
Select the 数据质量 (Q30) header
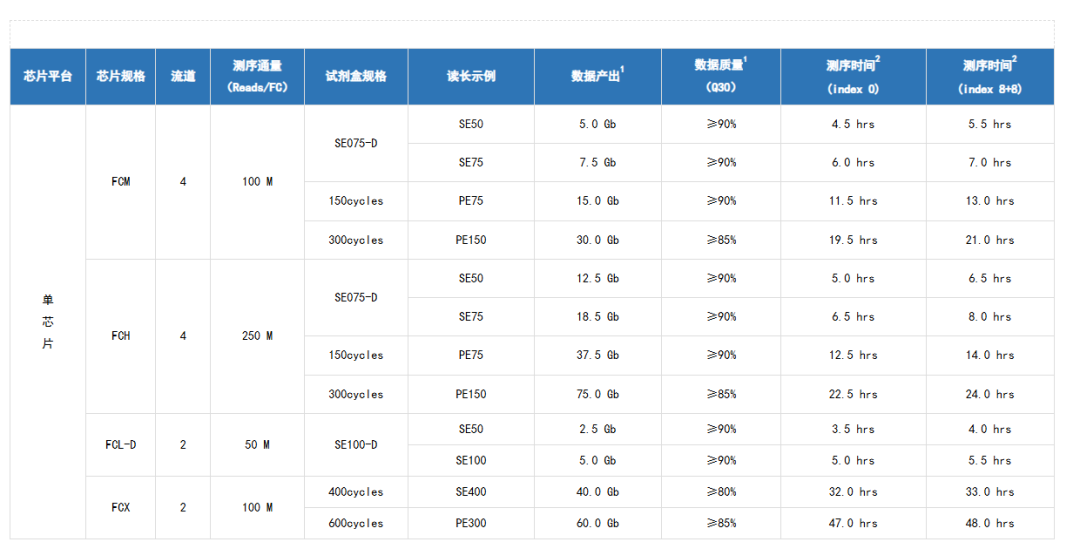pos(721,76)
